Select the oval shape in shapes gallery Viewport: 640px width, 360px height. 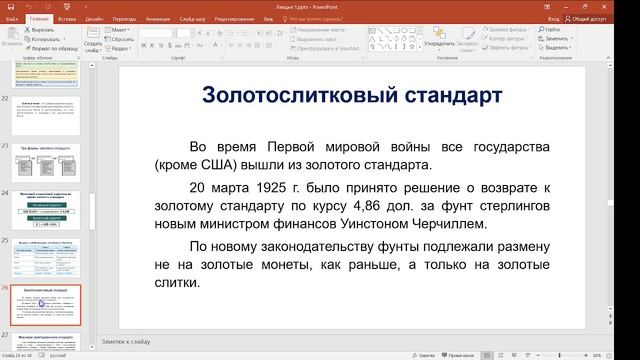tap(404, 30)
